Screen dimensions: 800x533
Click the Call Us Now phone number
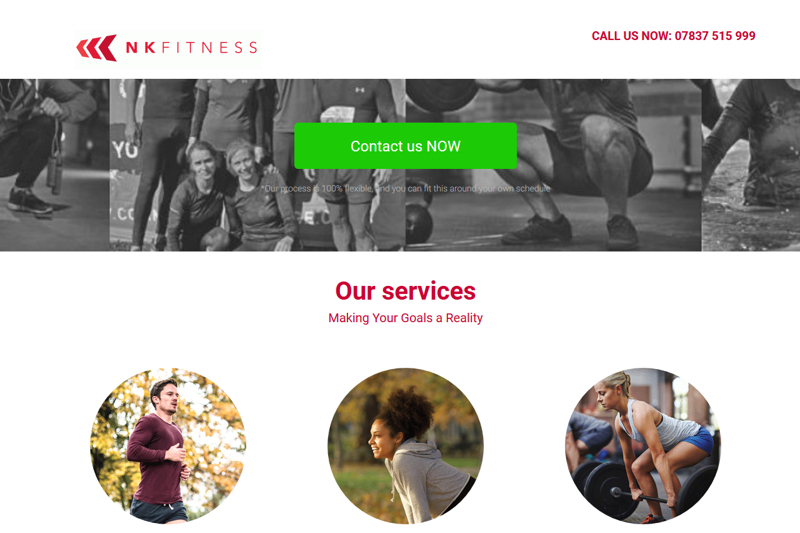click(673, 36)
